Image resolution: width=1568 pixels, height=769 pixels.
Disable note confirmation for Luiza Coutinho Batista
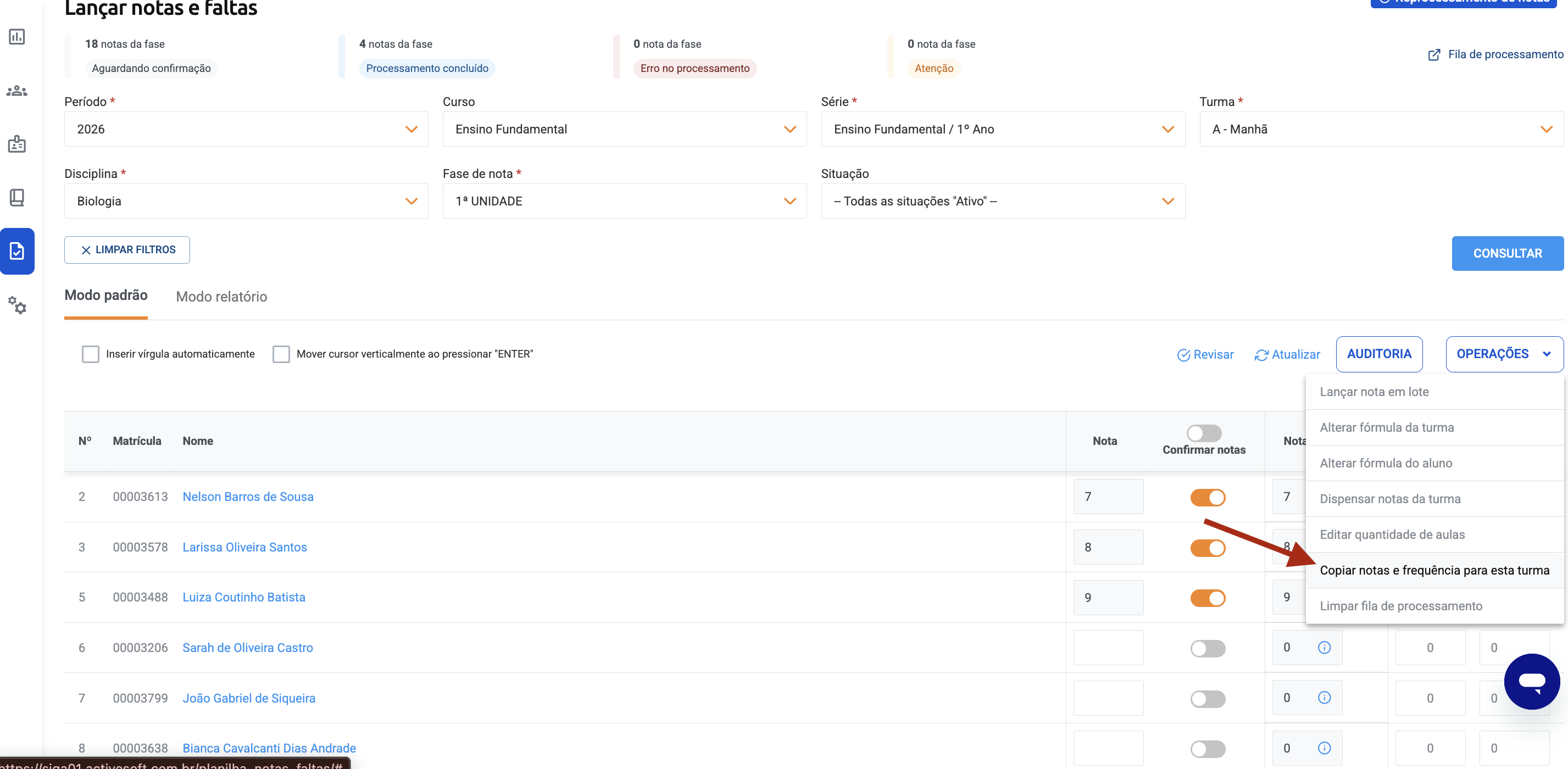tap(1208, 598)
